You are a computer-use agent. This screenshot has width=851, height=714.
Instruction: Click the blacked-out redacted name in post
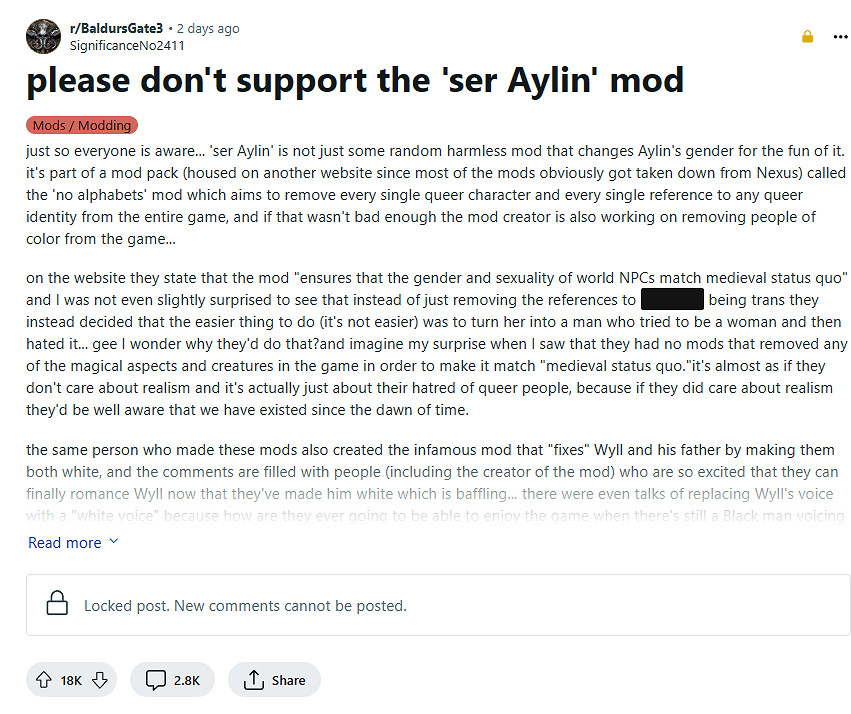pos(672,300)
